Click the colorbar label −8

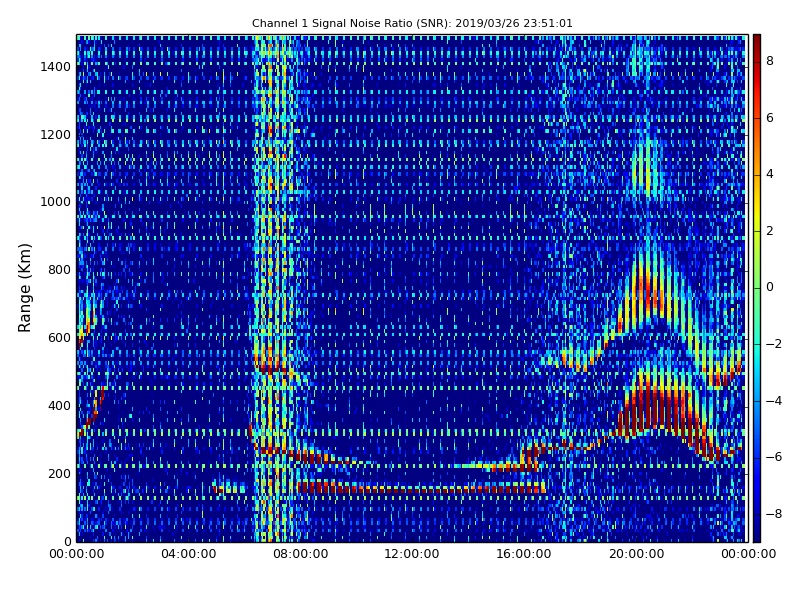tap(774, 514)
